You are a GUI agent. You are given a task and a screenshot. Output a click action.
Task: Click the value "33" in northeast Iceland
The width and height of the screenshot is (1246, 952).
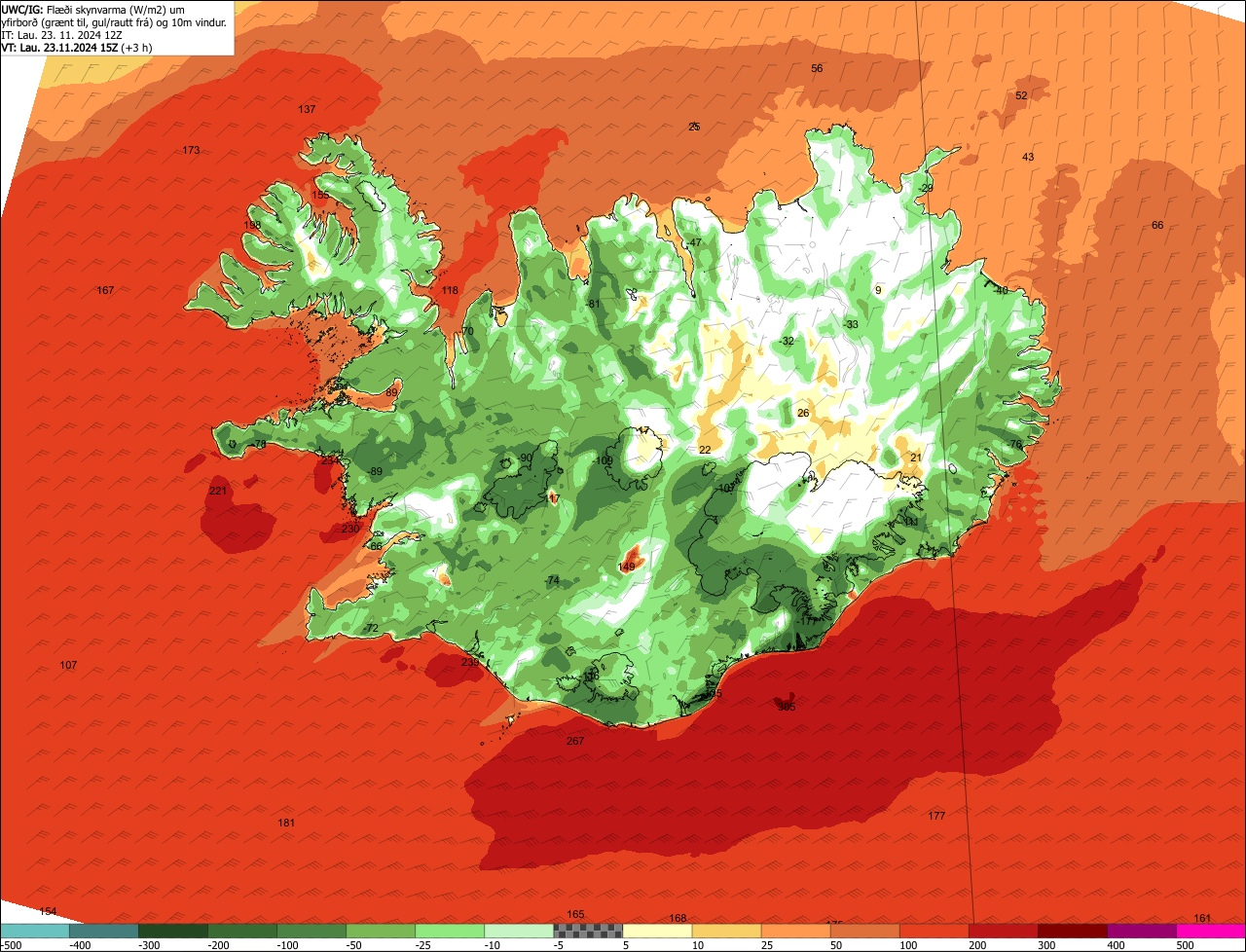tap(852, 324)
